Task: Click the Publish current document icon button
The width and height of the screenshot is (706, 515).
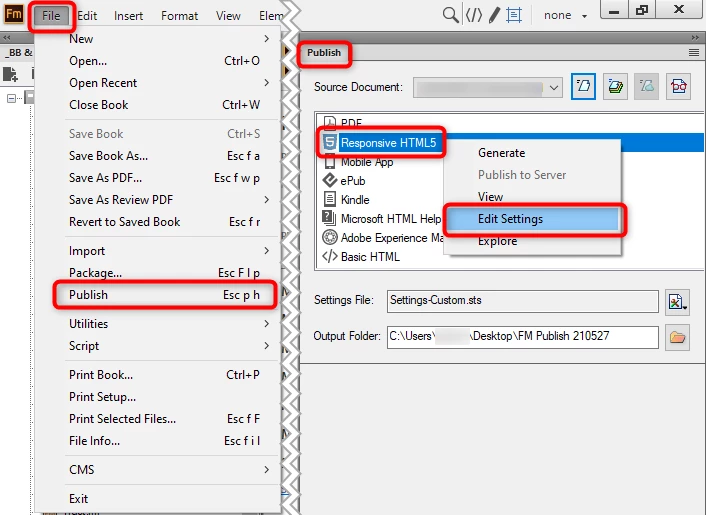Action: pyautogui.click(x=583, y=86)
